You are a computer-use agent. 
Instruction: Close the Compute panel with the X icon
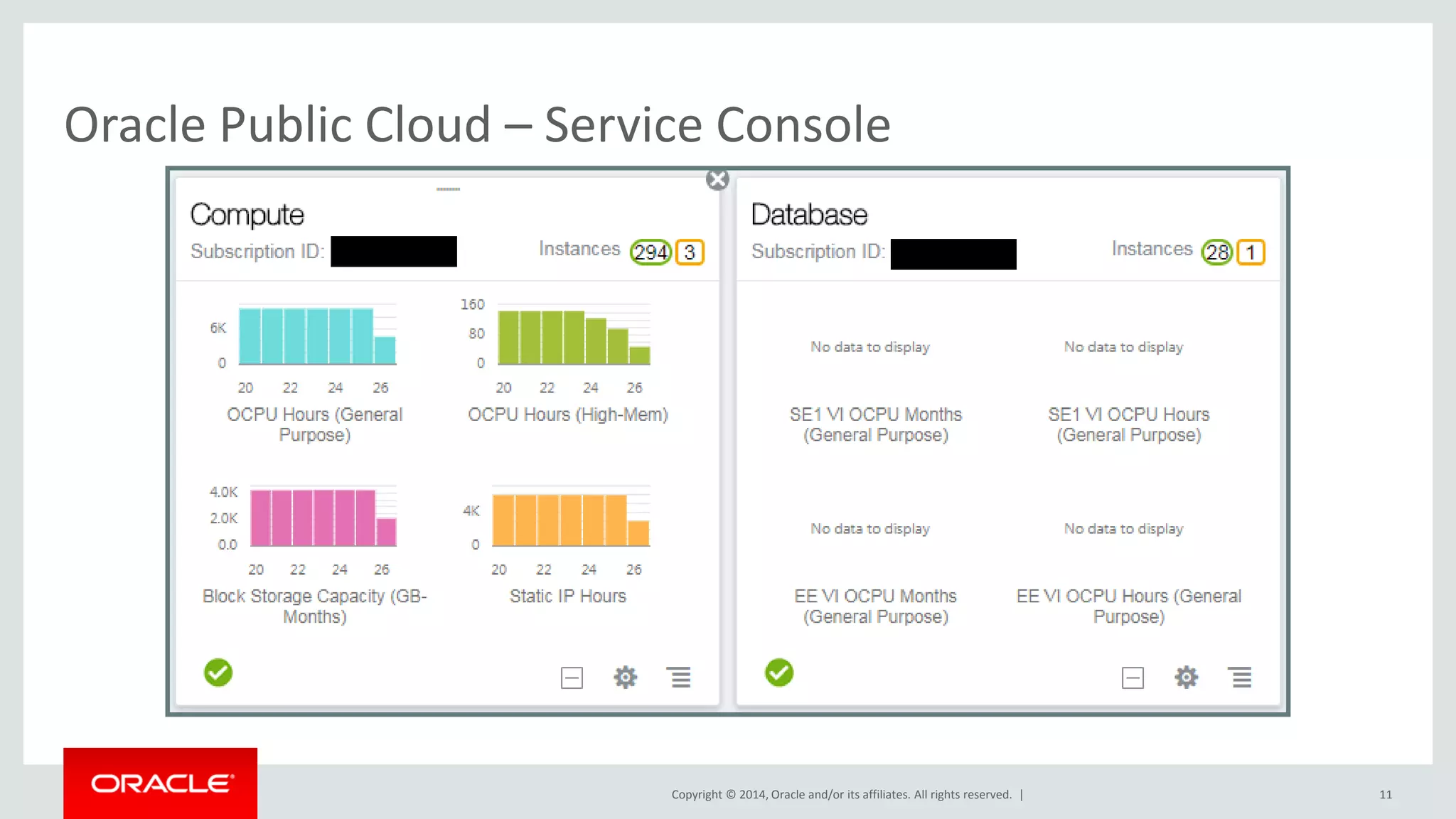tap(717, 179)
